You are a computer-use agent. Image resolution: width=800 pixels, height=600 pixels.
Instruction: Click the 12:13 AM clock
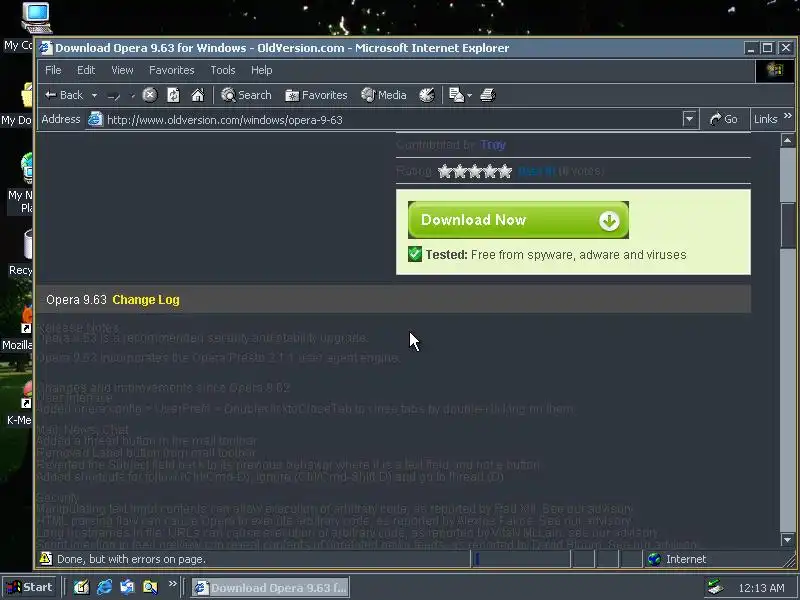tap(761, 588)
